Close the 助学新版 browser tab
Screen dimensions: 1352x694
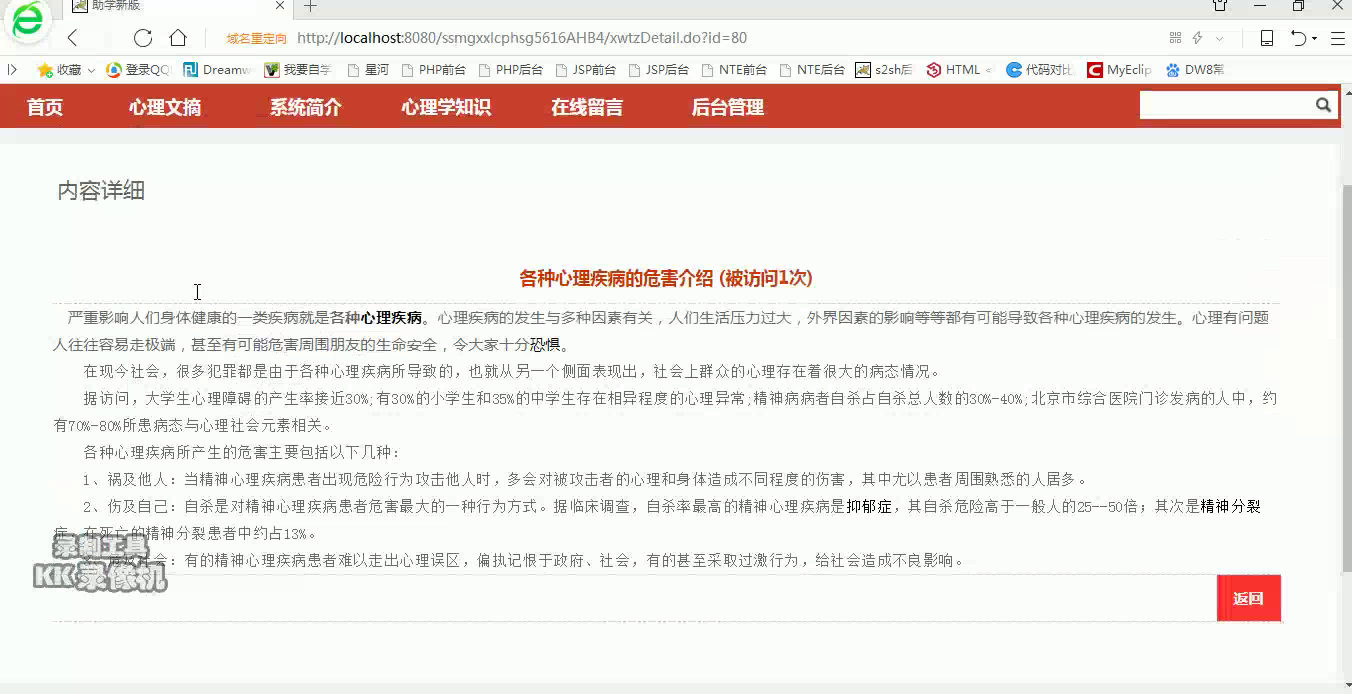[x=280, y=6]
